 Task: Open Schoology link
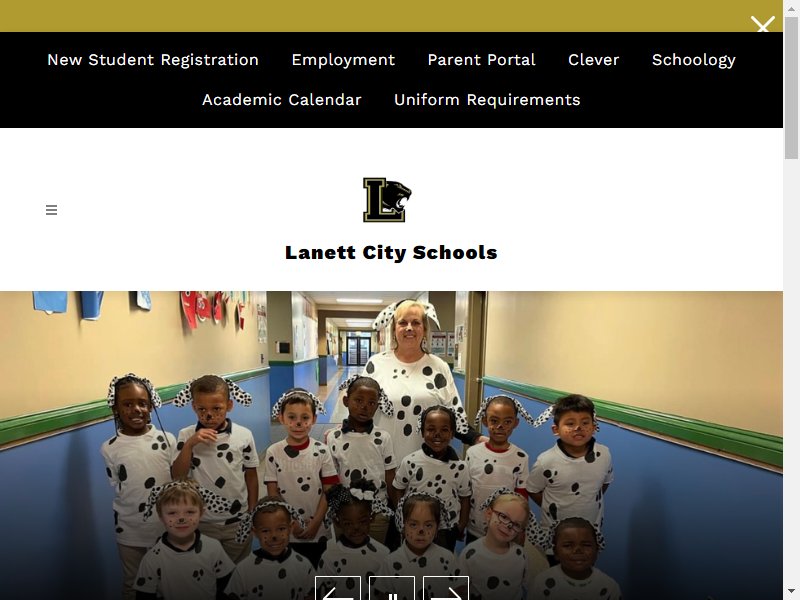click(x=694, y=60)
